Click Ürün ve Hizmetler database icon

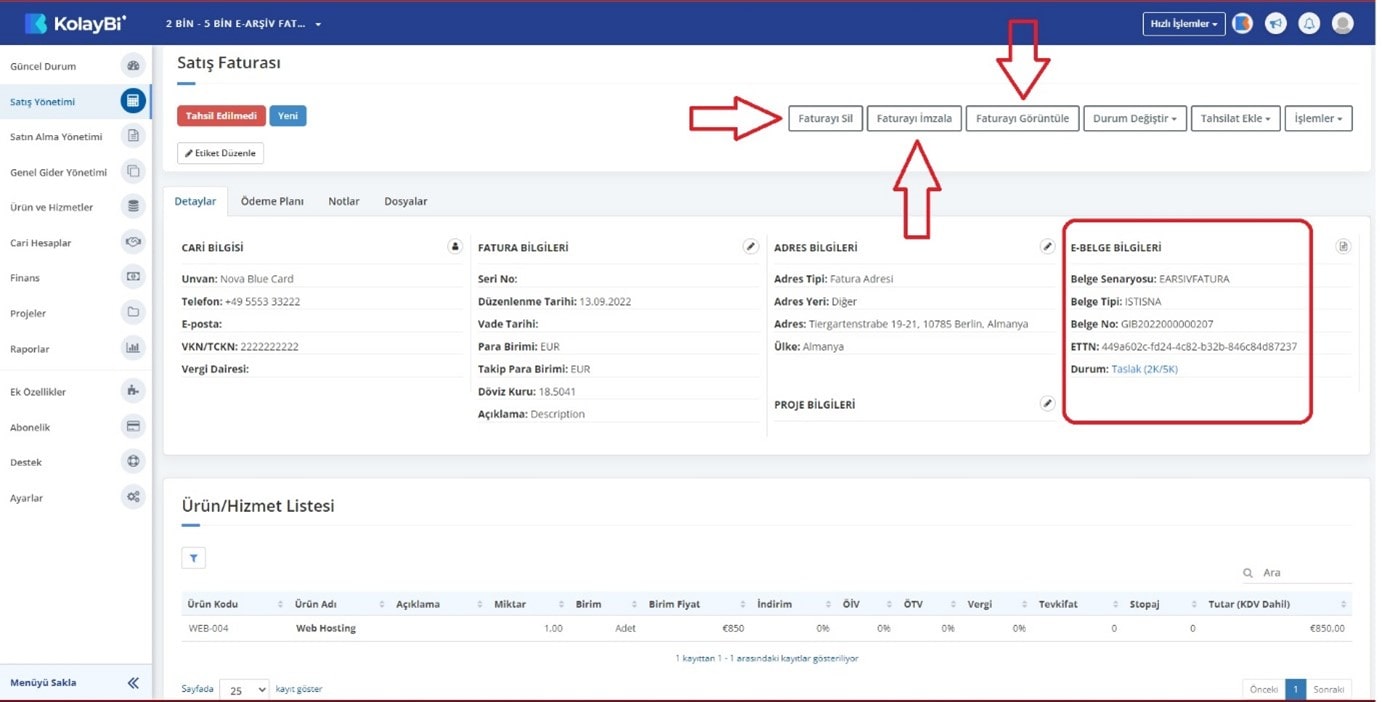pos(133,207)
